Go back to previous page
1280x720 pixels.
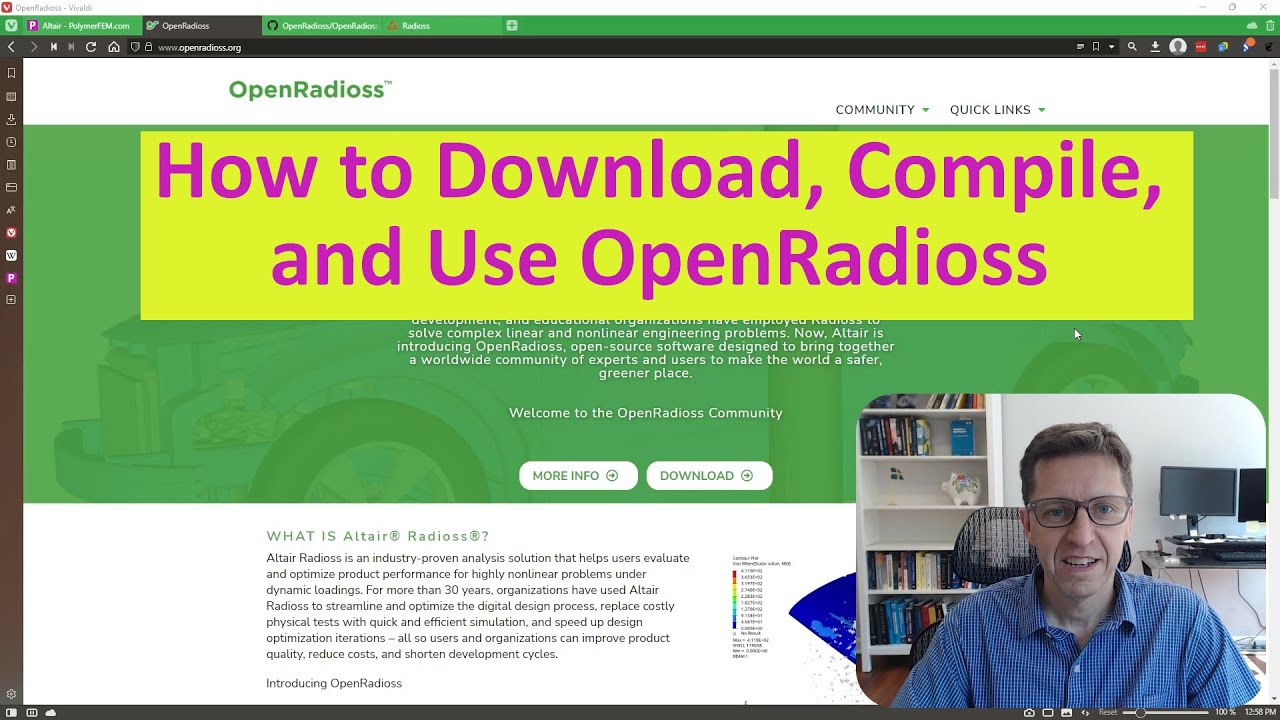(x=11, y=47)
